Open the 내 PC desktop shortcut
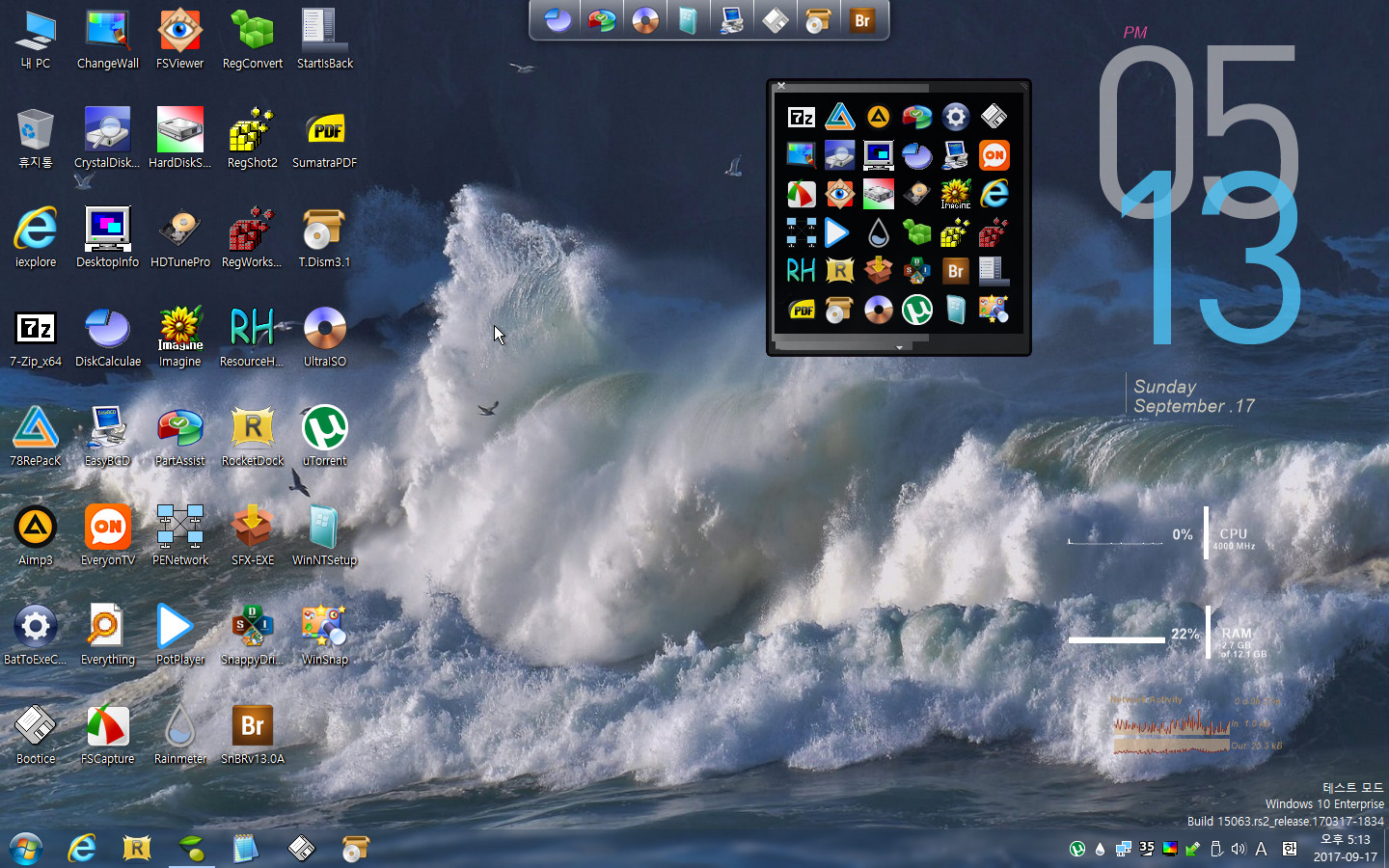 (36, 40)
